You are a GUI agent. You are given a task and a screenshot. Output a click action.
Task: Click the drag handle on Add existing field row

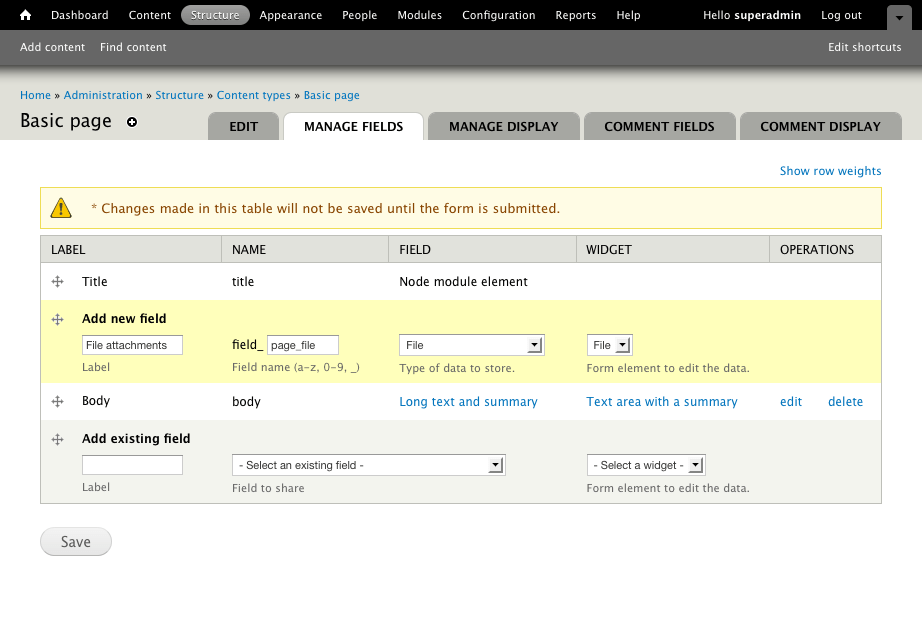[57, 438]
